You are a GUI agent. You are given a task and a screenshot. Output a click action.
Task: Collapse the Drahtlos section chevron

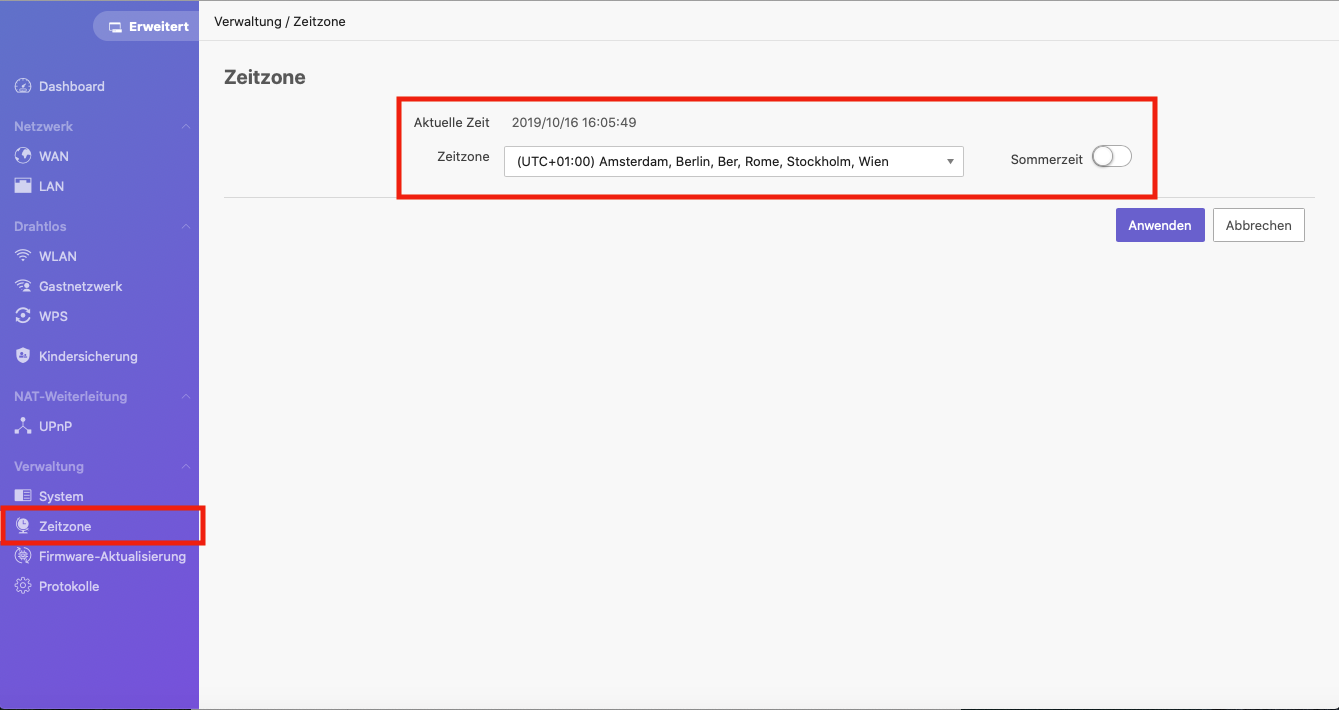pyautogui.click(x=185, y=227)
